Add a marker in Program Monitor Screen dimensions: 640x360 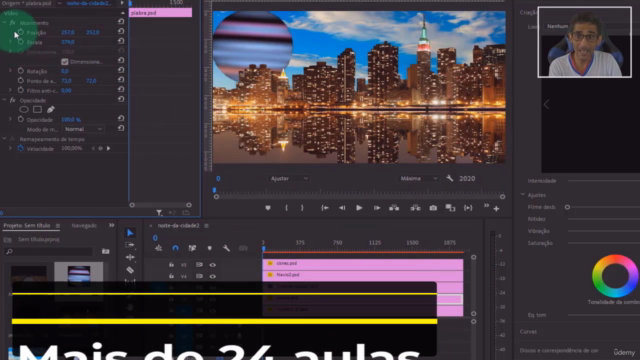pyautogui.click(x=268, y=208)
